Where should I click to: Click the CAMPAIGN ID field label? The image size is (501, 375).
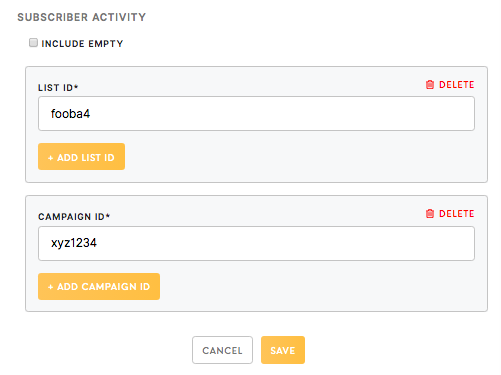[x=74, y=217]
